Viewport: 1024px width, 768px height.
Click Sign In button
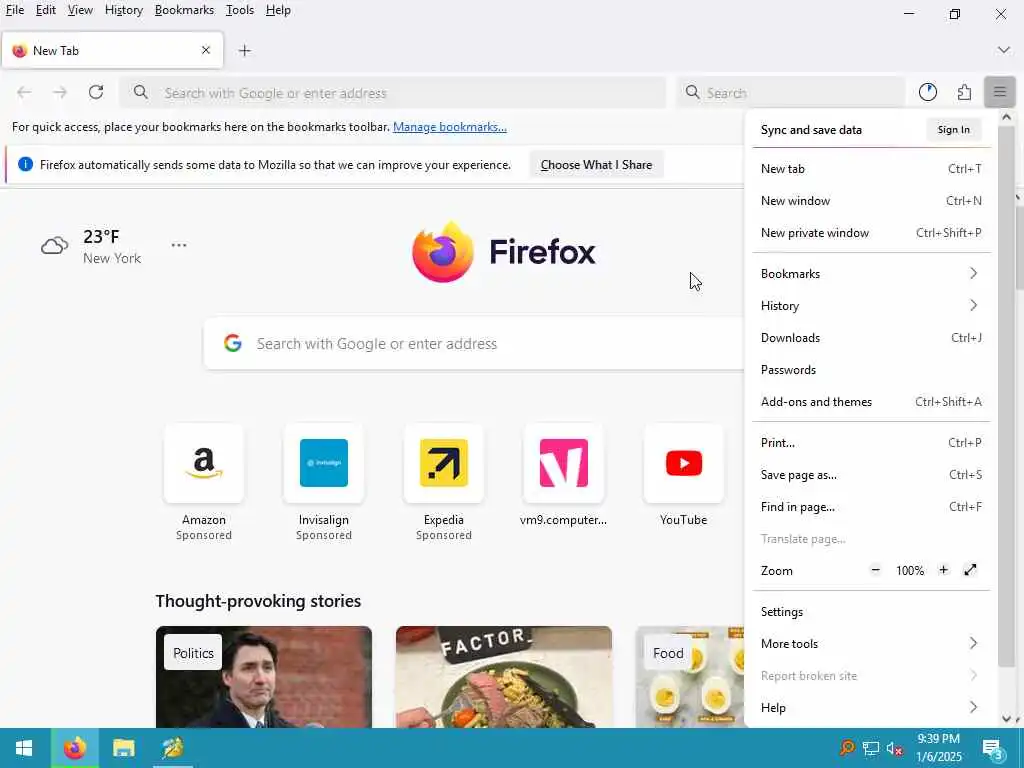[953, 129]
